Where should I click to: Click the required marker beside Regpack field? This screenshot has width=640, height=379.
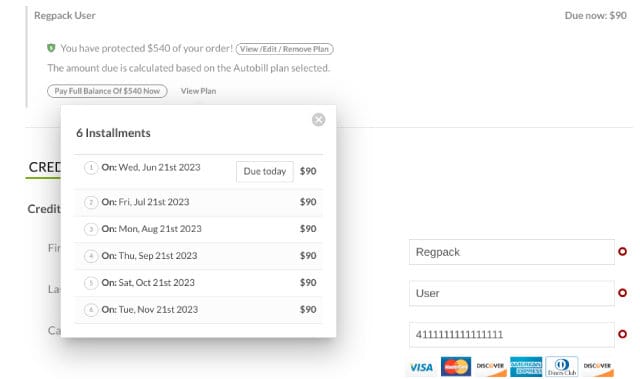click(622, 252)
